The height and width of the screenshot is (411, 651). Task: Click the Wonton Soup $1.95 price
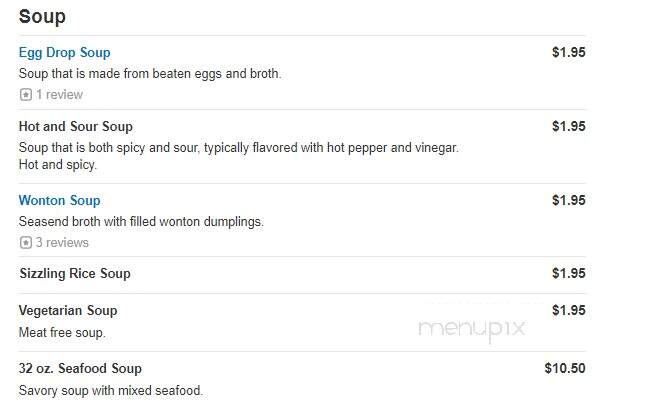coord(568,200)
